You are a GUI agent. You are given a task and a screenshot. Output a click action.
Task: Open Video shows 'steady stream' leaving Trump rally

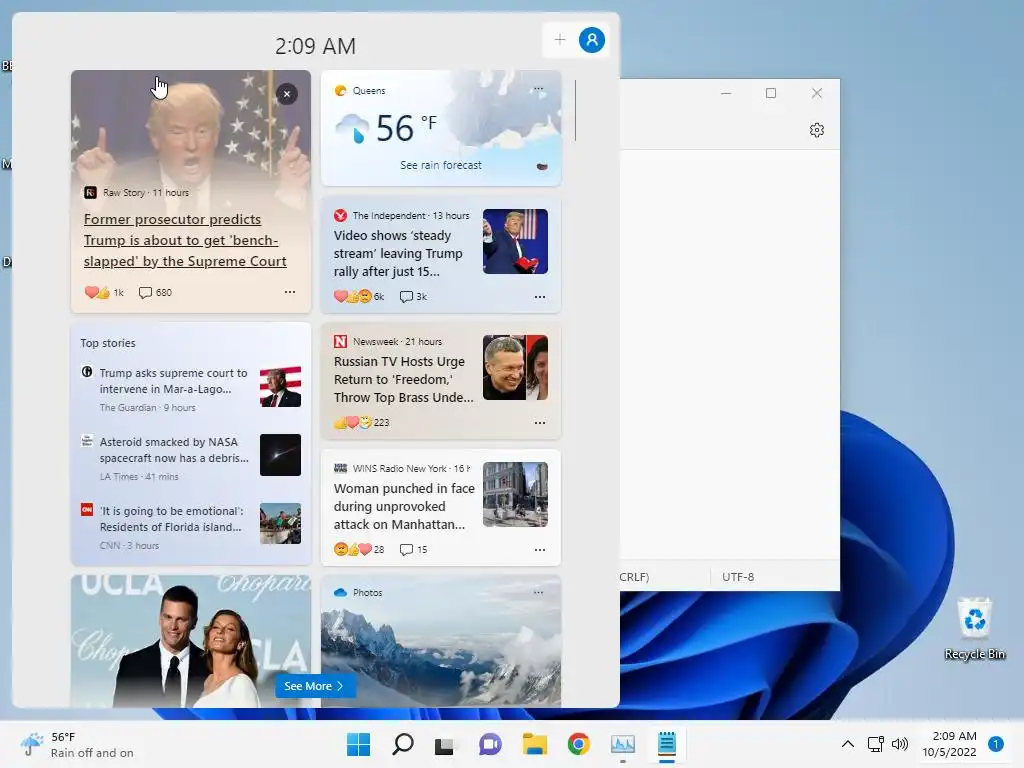click(398, 253)
